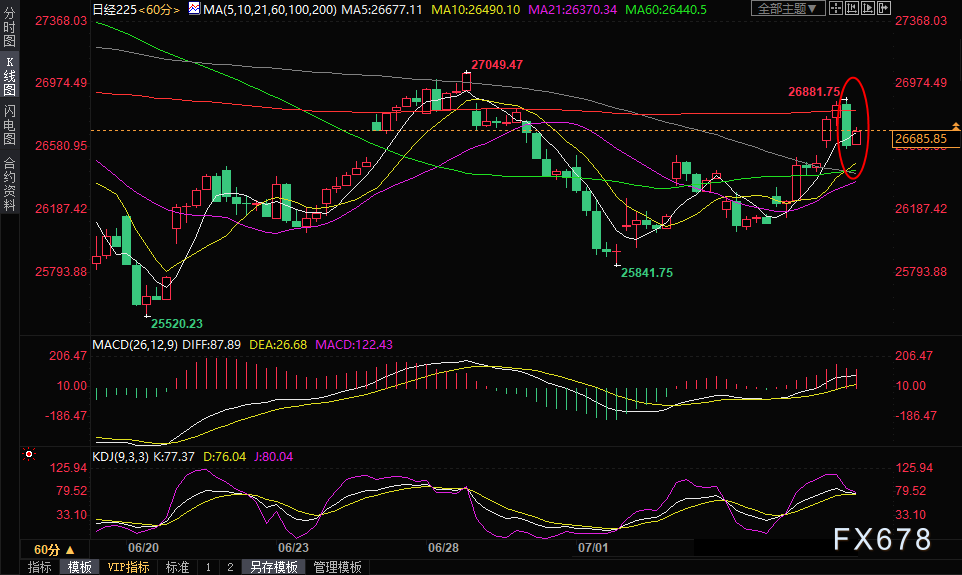Click the 06/20 date marker

coord(143,547)
